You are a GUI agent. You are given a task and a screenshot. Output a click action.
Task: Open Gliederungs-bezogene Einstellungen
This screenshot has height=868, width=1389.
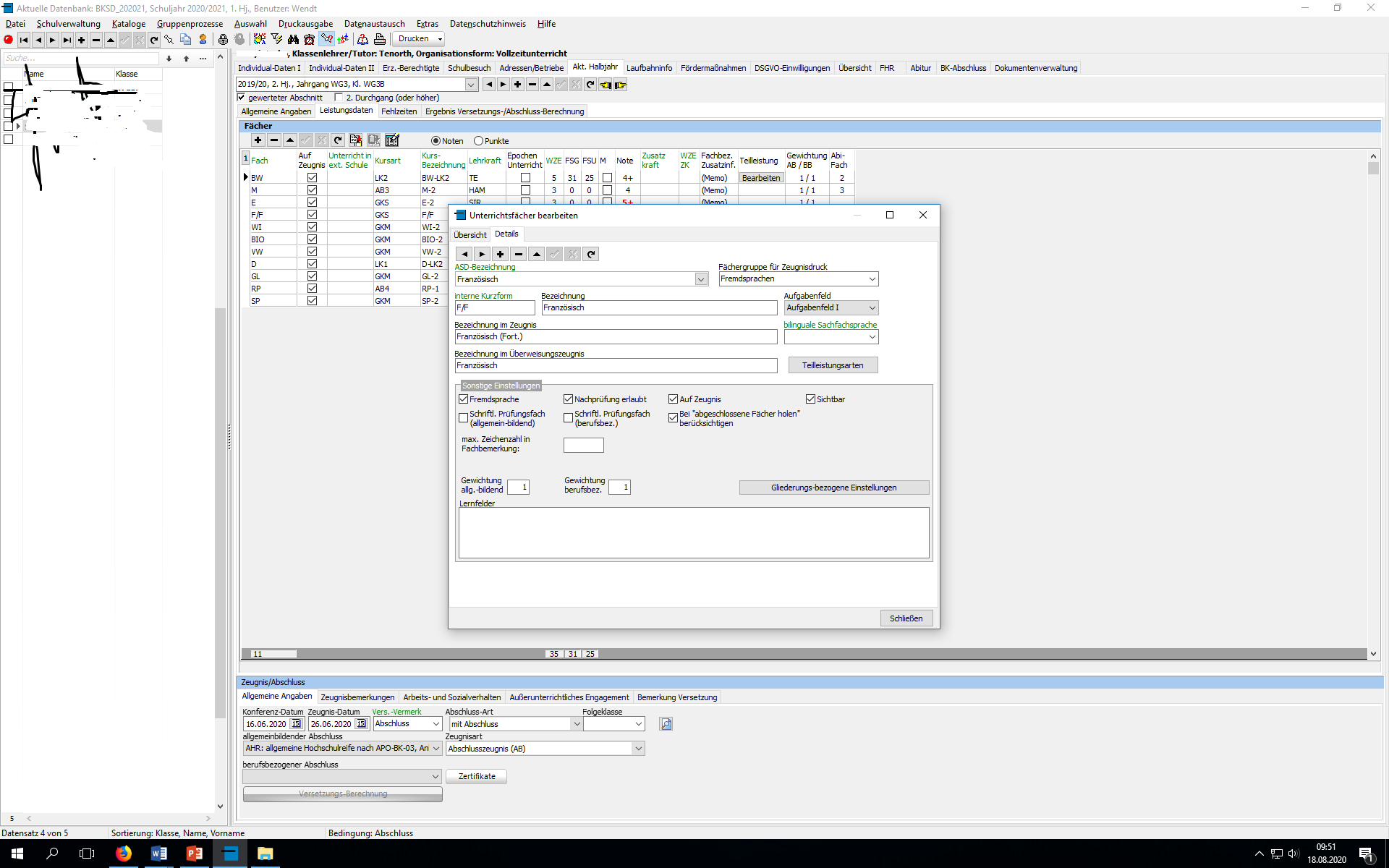tap(834, 488)
